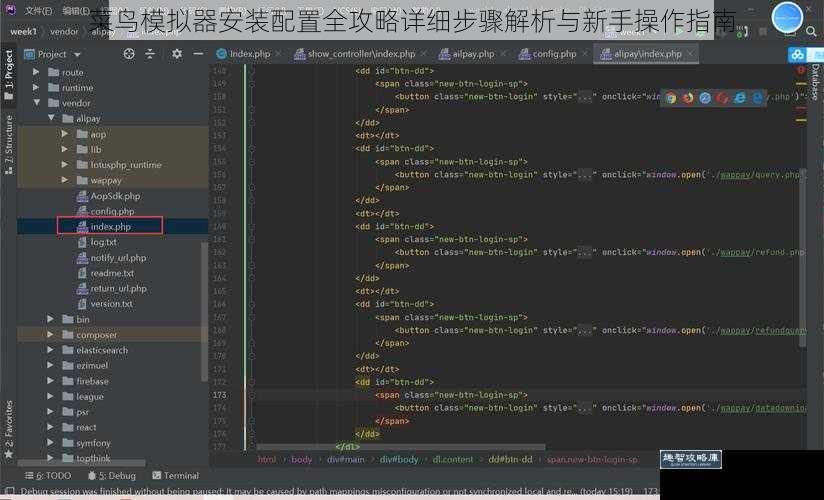Click div#main in editor breadcrumbs

pos(346,460)
